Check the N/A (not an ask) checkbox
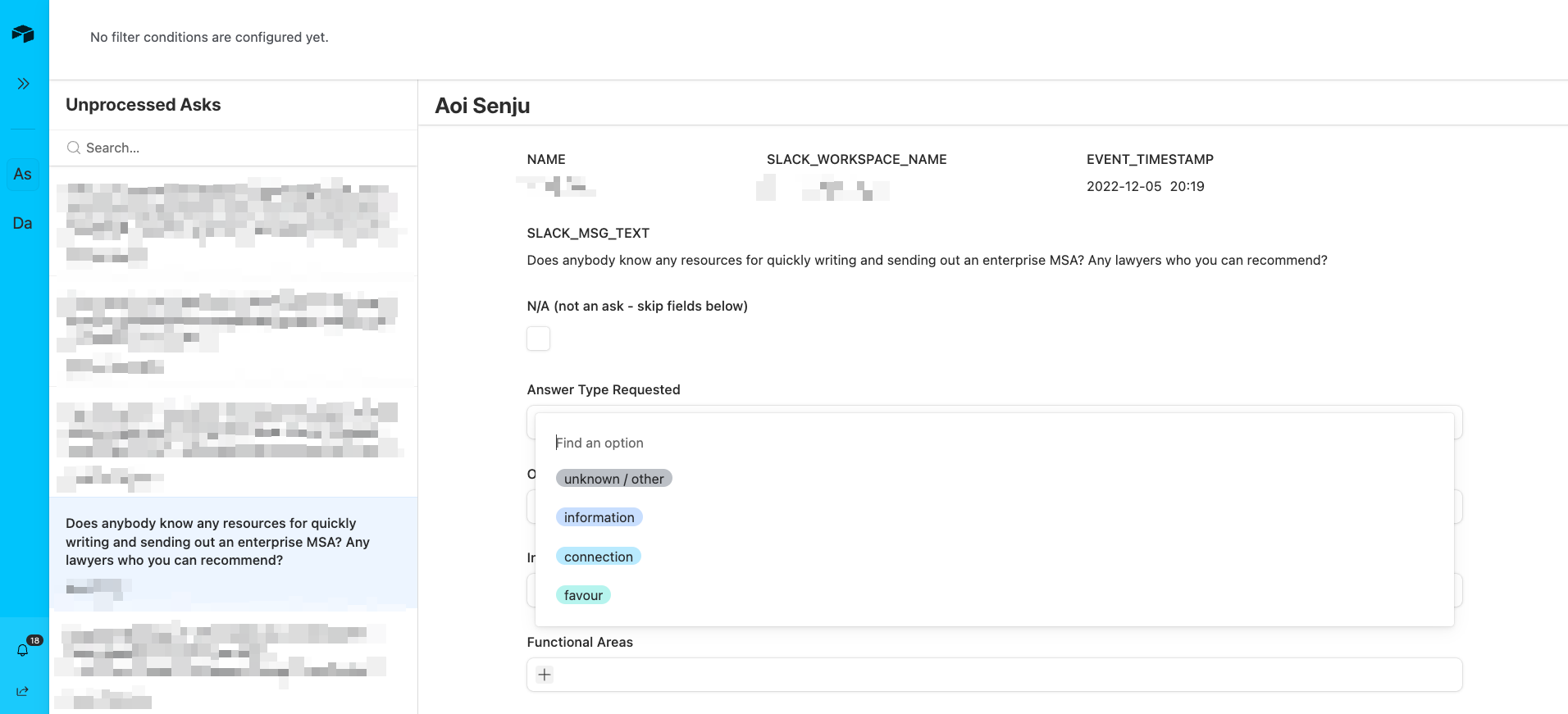The width and height of the screenshot is (1568, 714). coord(538,339)
